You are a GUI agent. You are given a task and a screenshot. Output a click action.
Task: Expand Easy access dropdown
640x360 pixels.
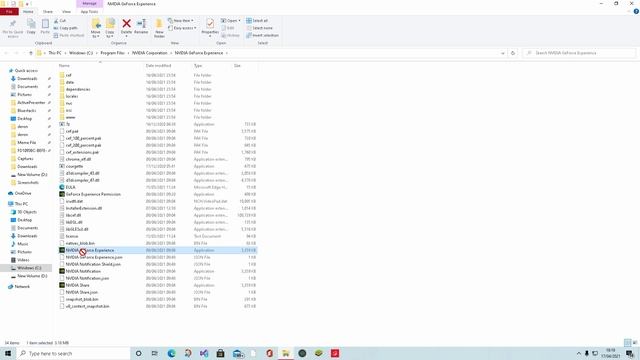pyautogui.click(x=182, y=28)
